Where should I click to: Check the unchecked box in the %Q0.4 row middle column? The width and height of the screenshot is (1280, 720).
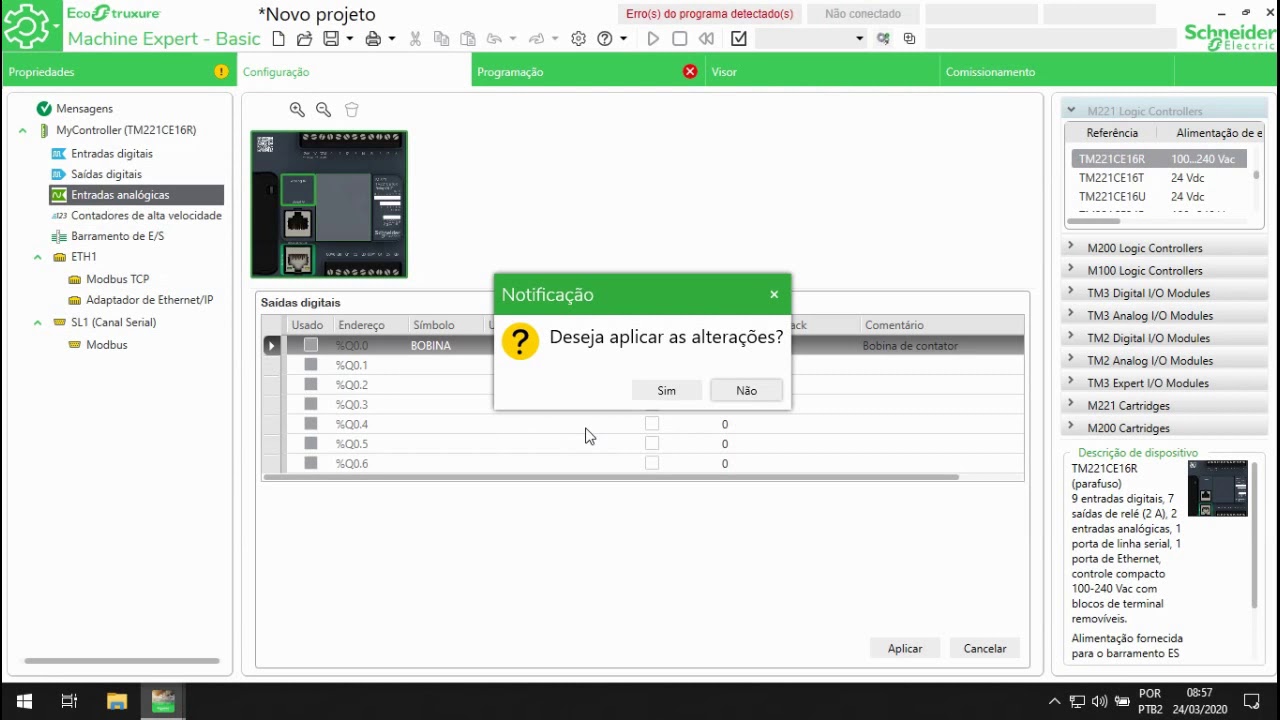click(x=652, y=424)
